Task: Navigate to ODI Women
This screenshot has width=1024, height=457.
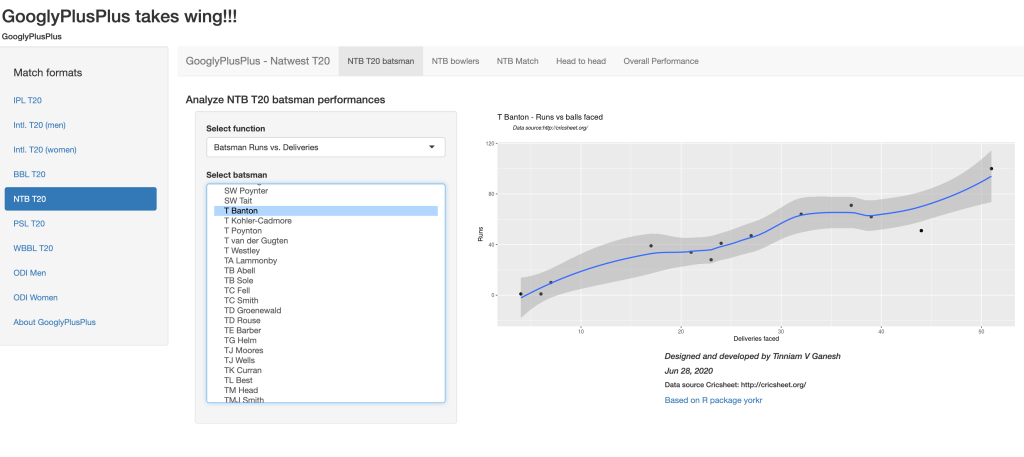Action: pyautogui.click(x=36, y=297)
